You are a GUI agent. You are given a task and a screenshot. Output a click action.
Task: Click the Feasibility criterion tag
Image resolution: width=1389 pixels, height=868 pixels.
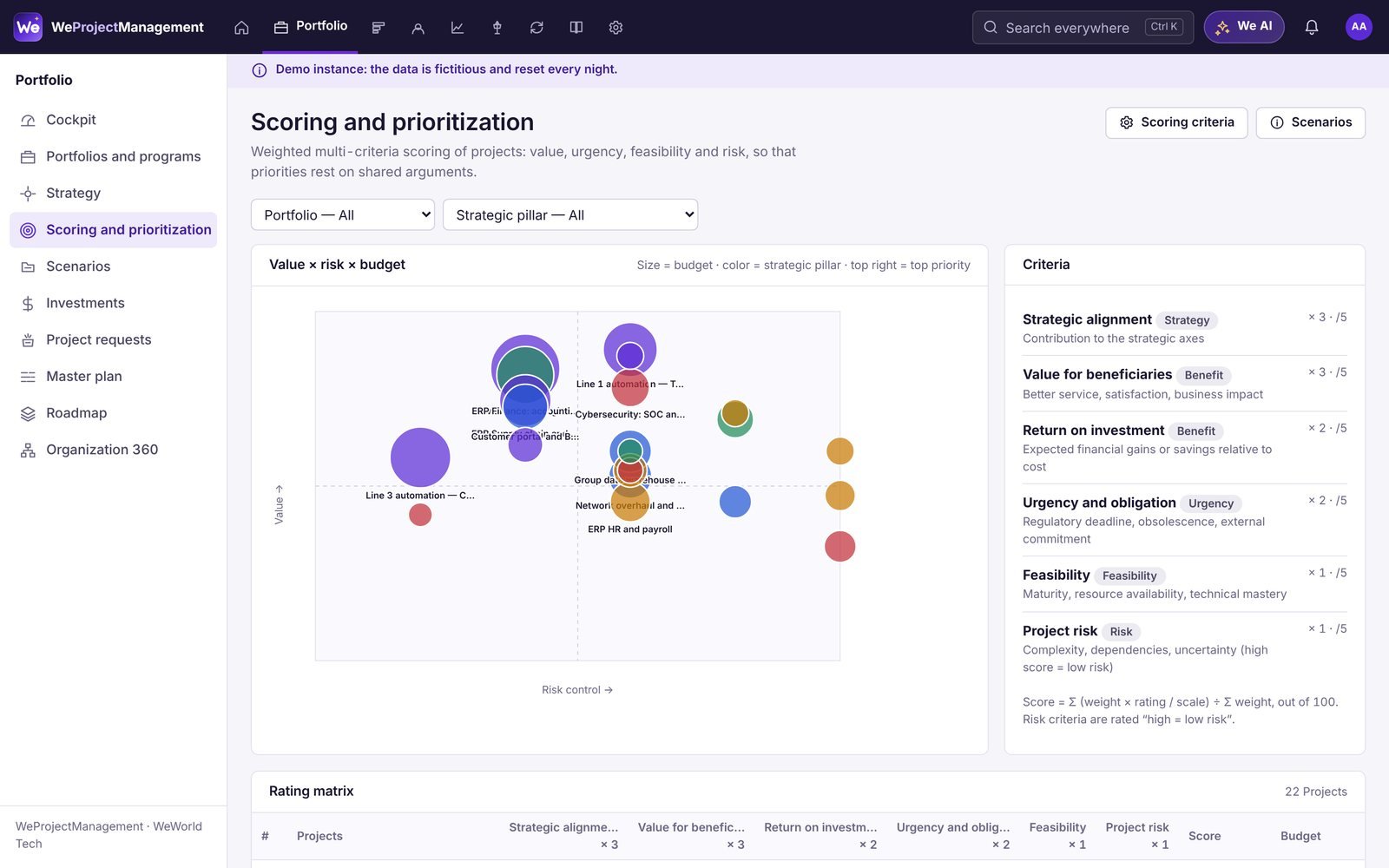click(x=1129, y=575)
